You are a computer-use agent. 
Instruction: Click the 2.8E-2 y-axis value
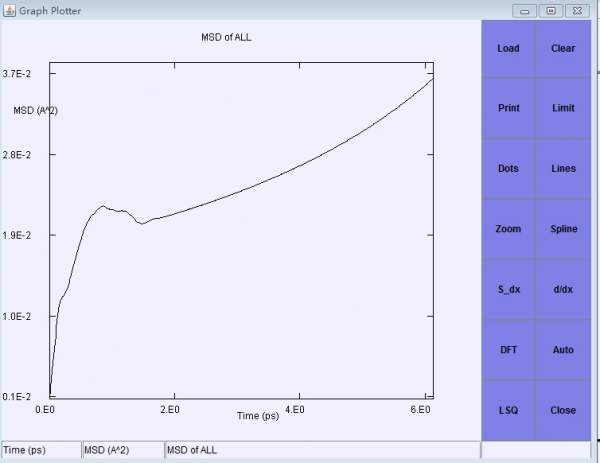(x=16, y=155)
